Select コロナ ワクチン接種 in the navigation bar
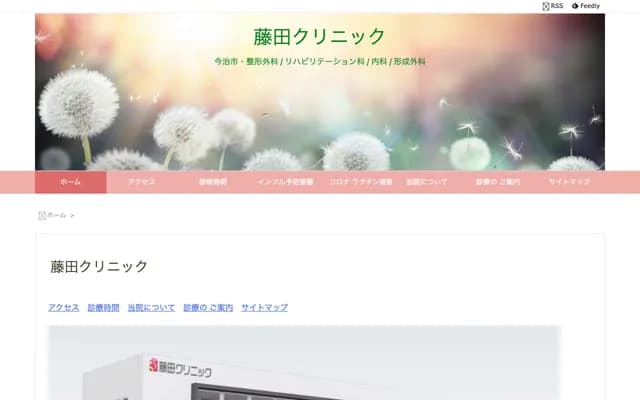The image size is (640, 400). click(x=355, y=182)
